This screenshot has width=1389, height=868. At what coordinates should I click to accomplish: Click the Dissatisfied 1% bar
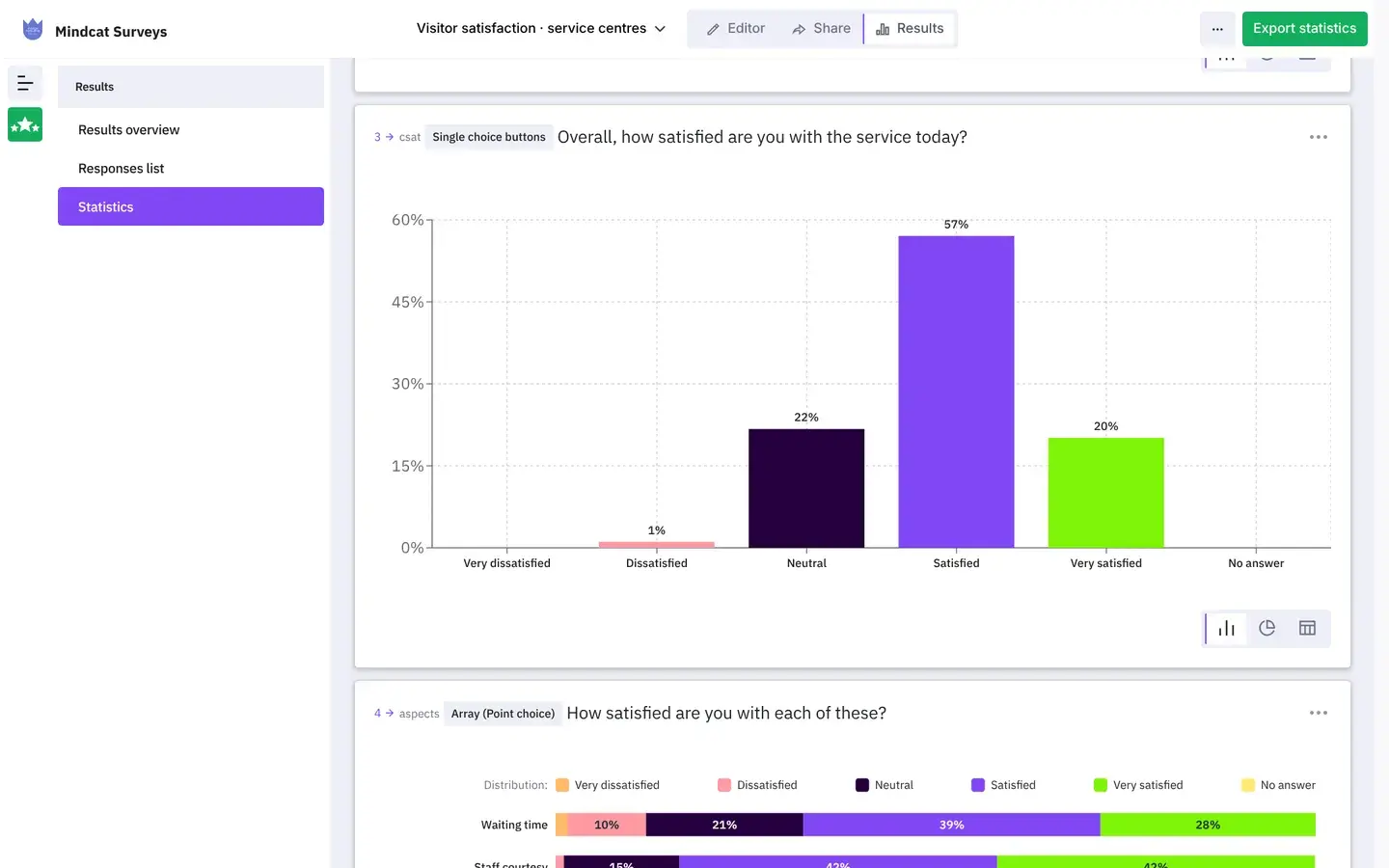tap(657, 545)
